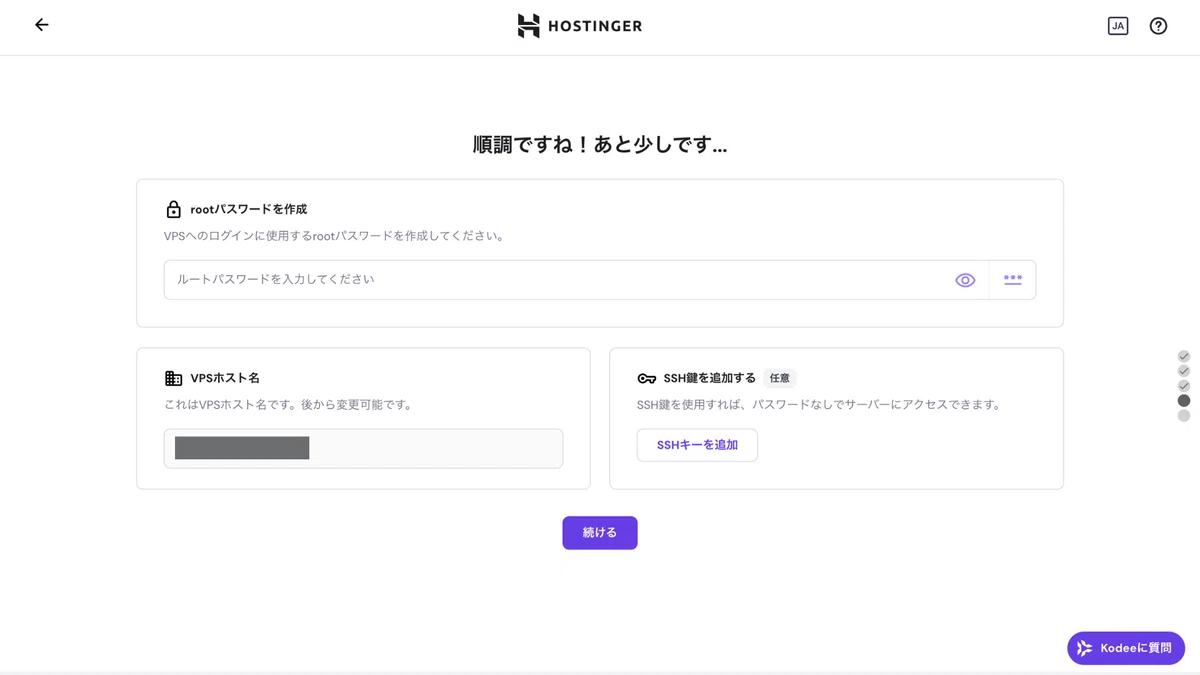Open the Kodeeに質問 chat button
Image resolution: width=1200 pixels, height=675 pixels.
[x=1126, y=648]
